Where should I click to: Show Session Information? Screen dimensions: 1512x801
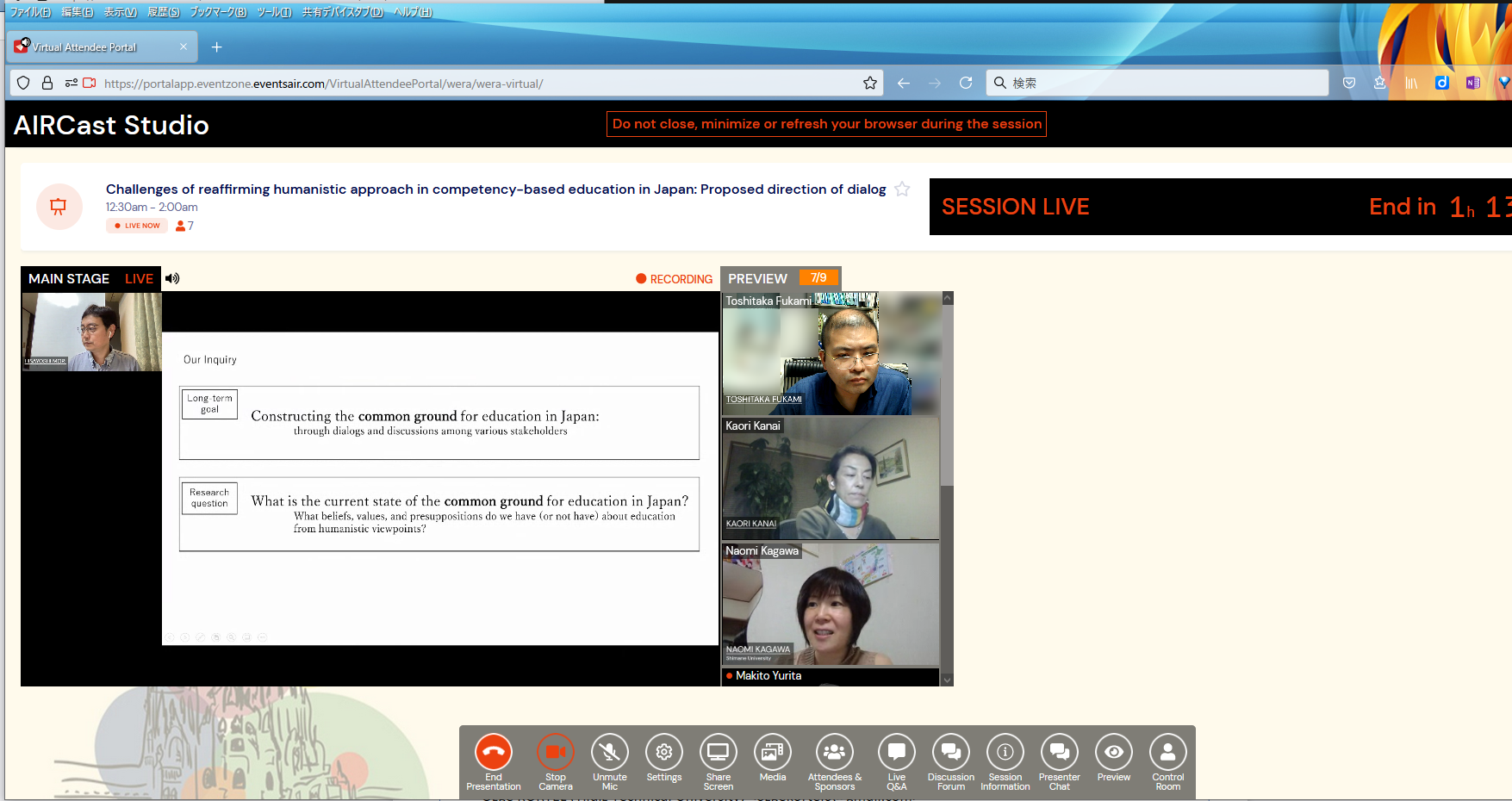click(1005, 753)
